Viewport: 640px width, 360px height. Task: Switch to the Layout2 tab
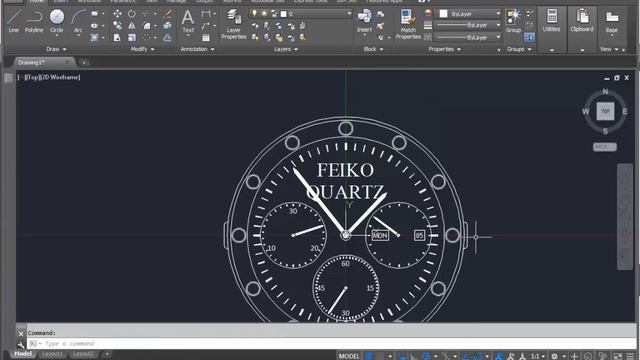tap(83, 354)
